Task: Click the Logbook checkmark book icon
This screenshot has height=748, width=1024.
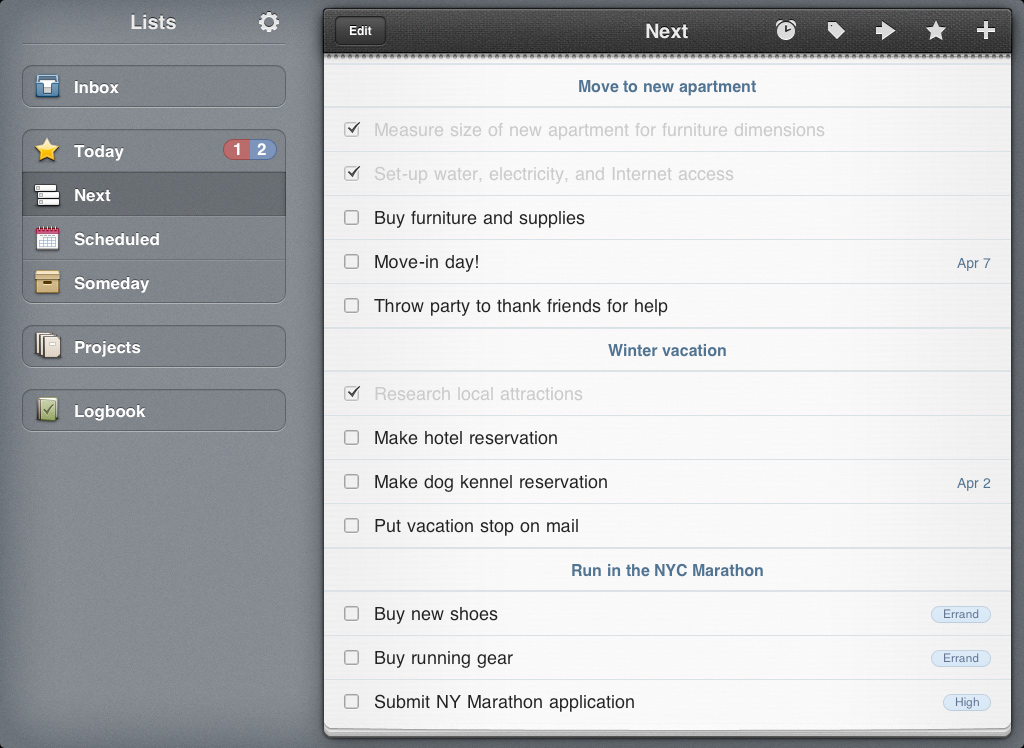Action: [47, 410]
